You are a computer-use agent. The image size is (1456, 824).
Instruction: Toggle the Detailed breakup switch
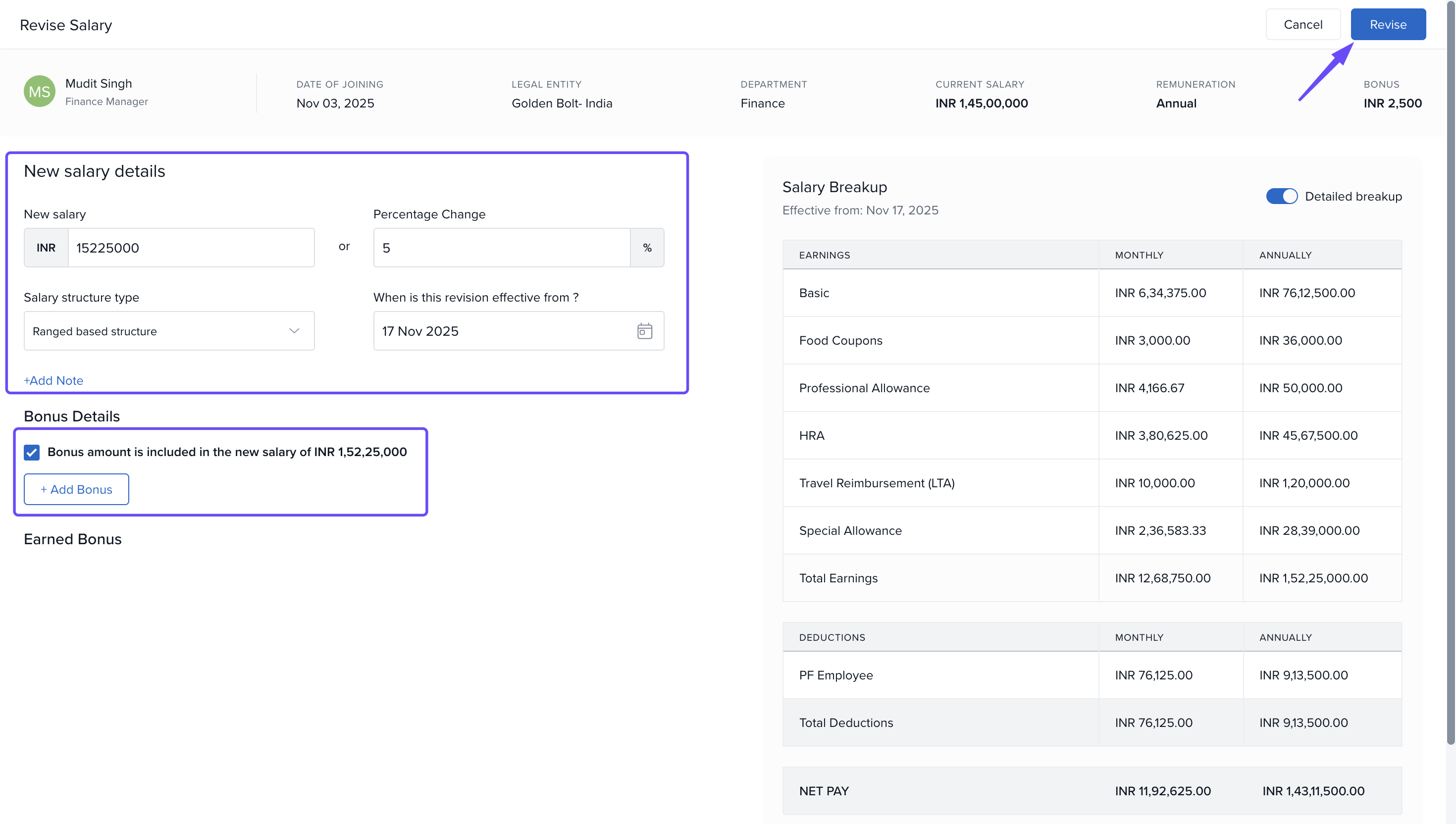pos(1281,197)
